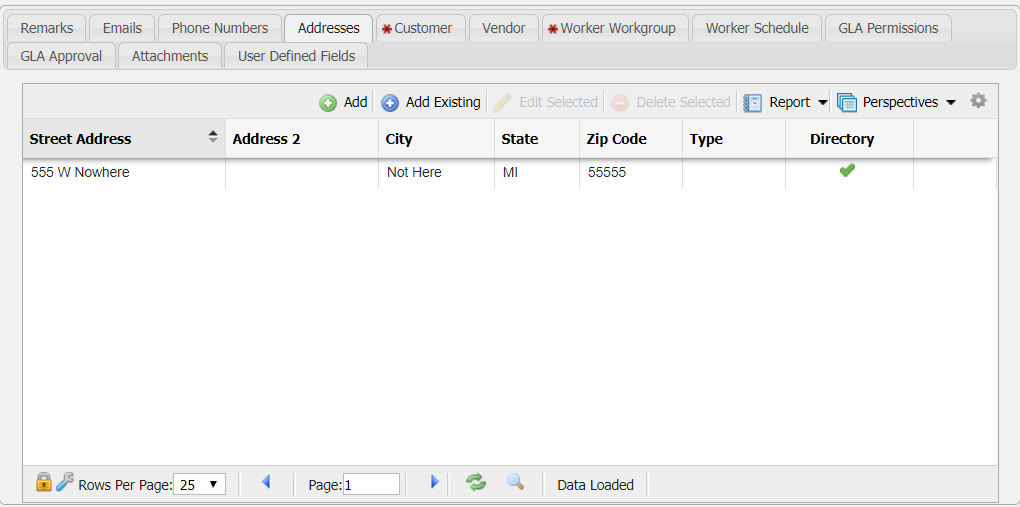This screenshot has width=1020, height=507.
Task: Open the Worker Schedule tab
Action: (x=757, y=28)
